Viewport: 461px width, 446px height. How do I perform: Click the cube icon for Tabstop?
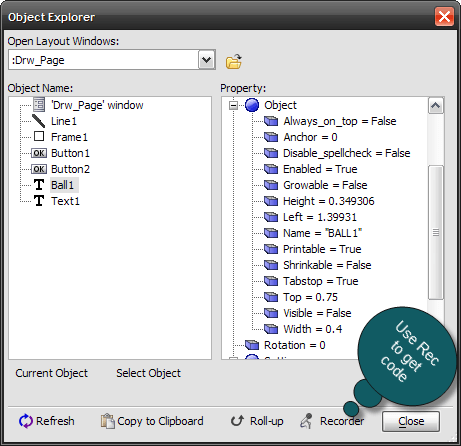click(x=271, y=281)
